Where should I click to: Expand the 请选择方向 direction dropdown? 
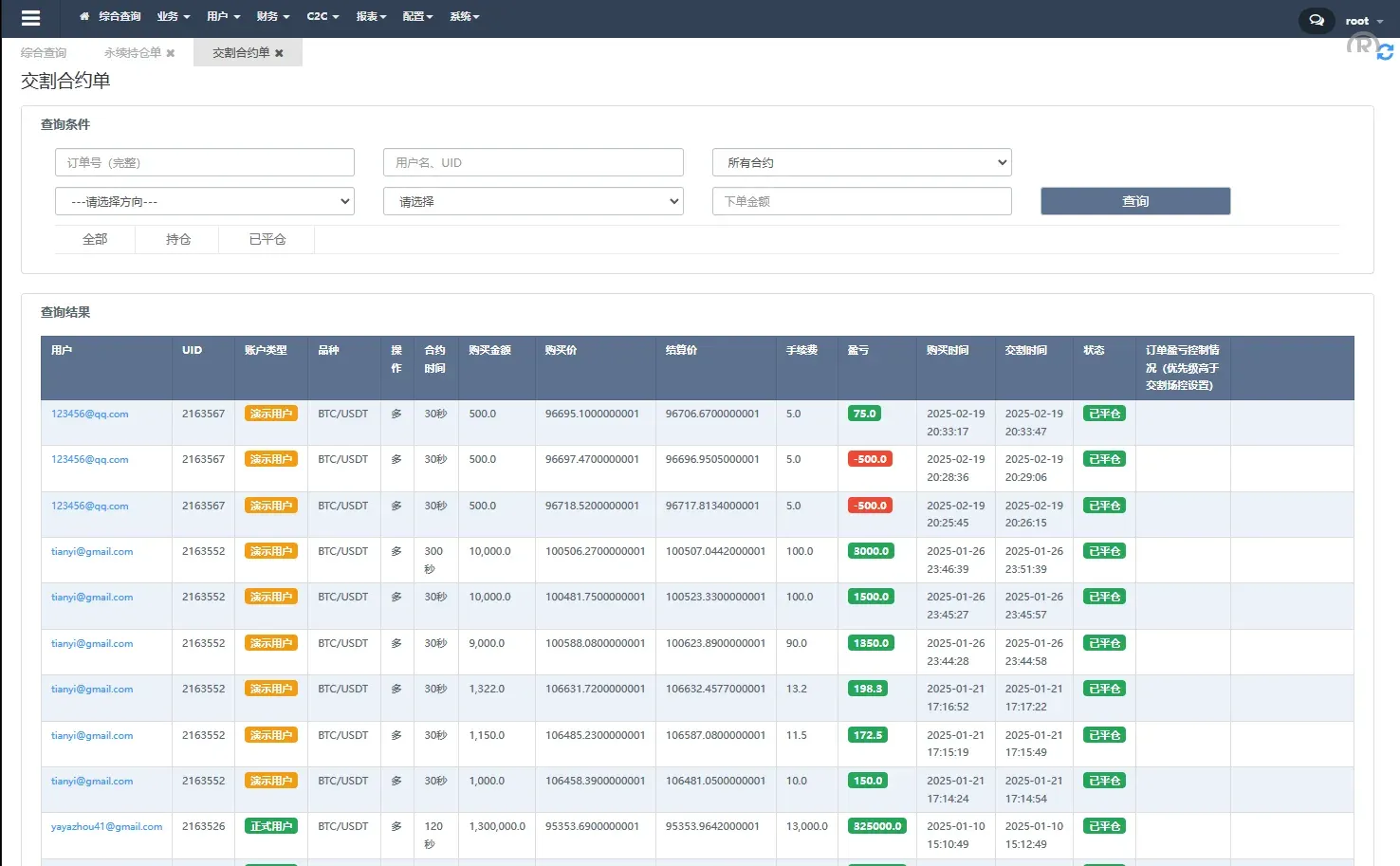click(205, 202)
